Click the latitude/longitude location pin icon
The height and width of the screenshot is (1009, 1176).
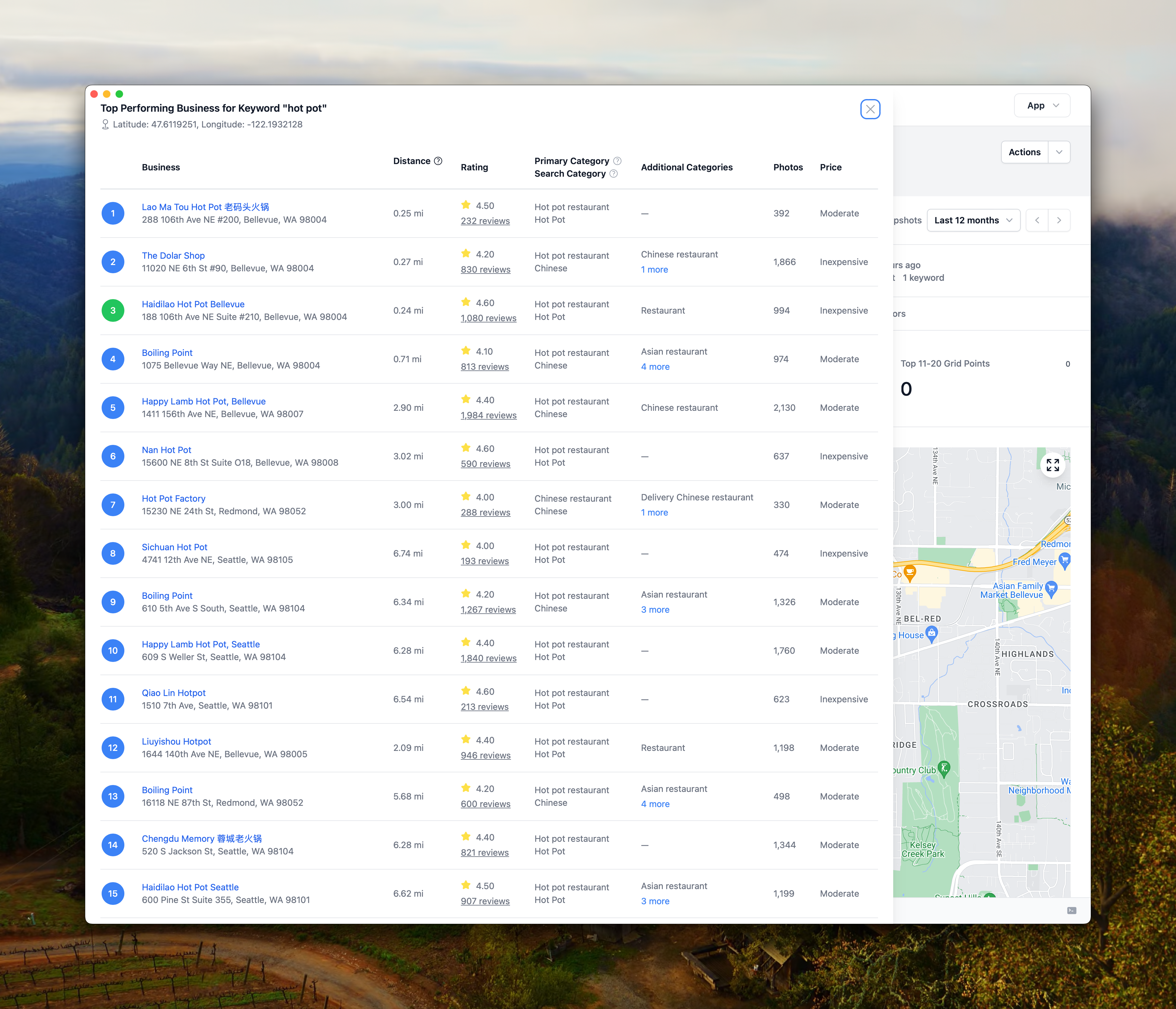pos(105,124)
